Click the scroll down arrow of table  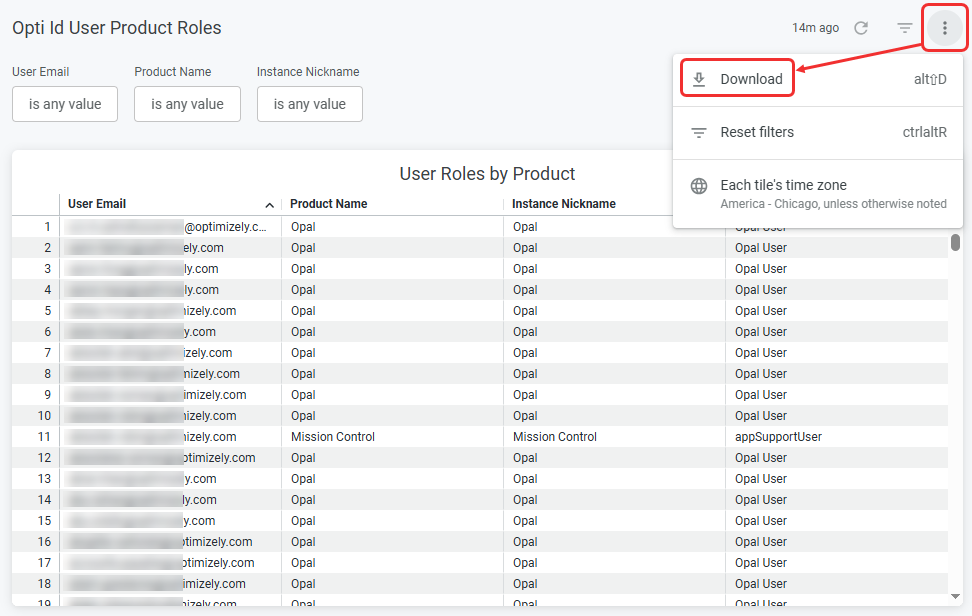[x=955, y=597]
